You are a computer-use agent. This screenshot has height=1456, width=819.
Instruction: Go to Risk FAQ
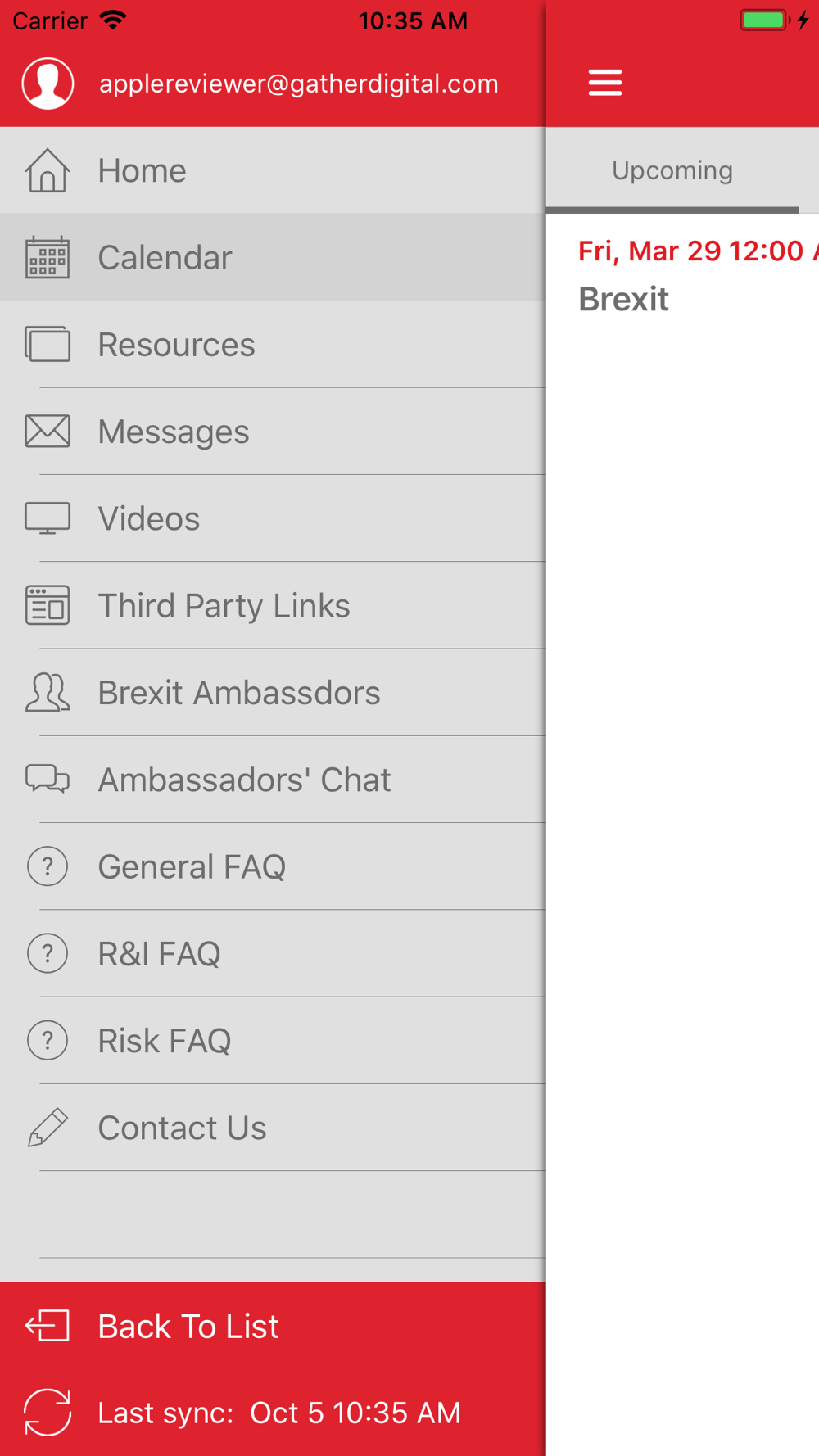[x=164, y=1041]
